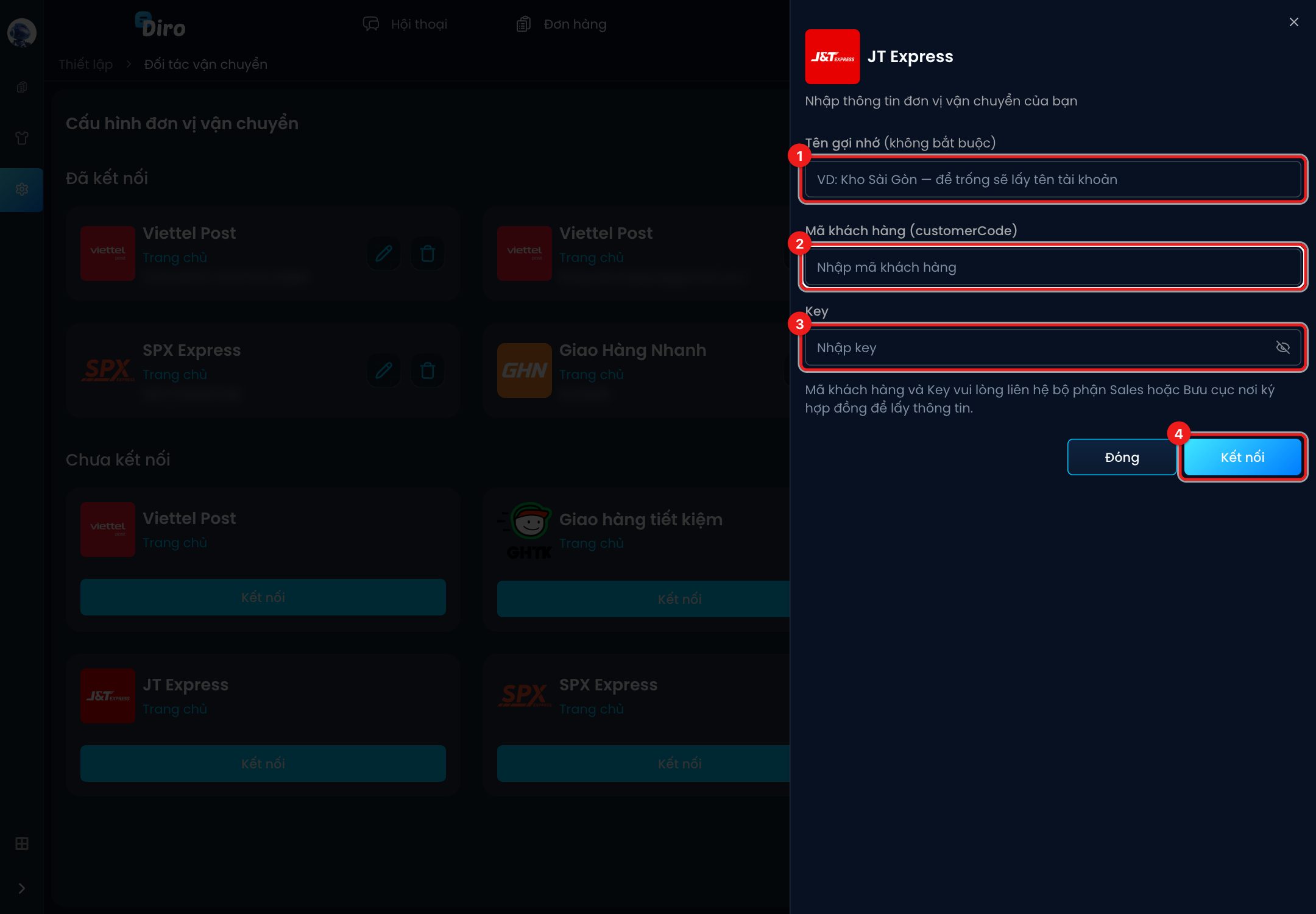
Task: Click the Đóng button
Action: [1122, 457]
